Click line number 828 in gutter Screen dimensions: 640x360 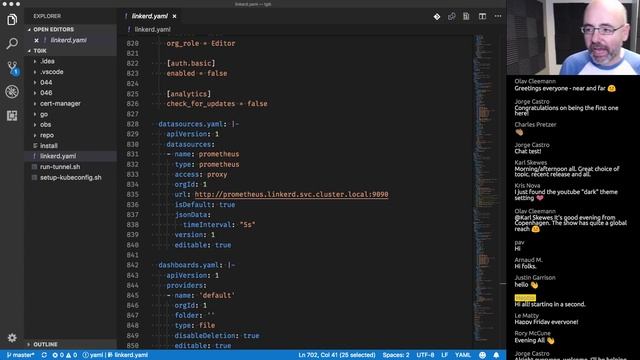[133, 124]
